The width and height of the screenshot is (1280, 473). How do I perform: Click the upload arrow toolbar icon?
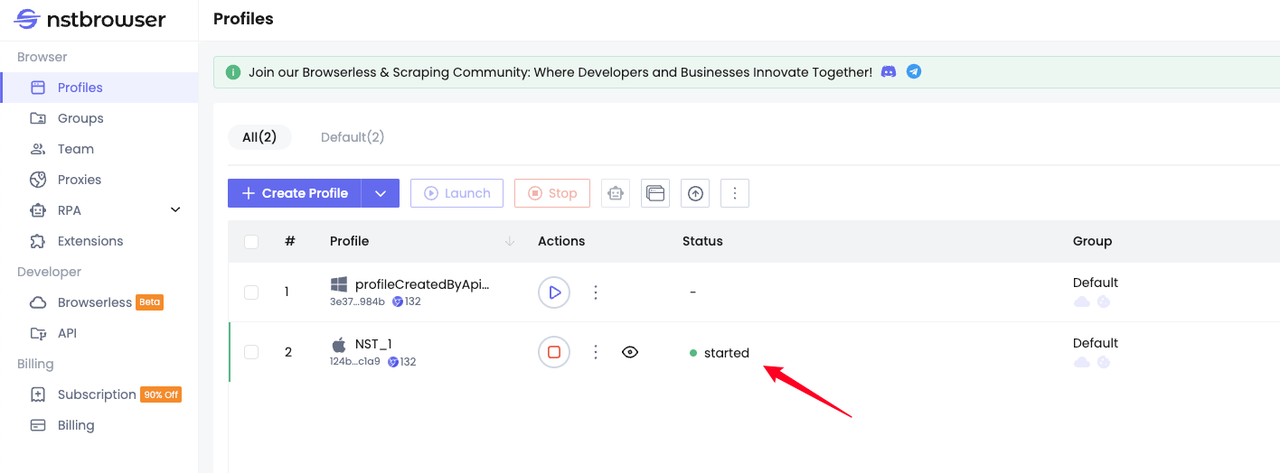point(696,193)
